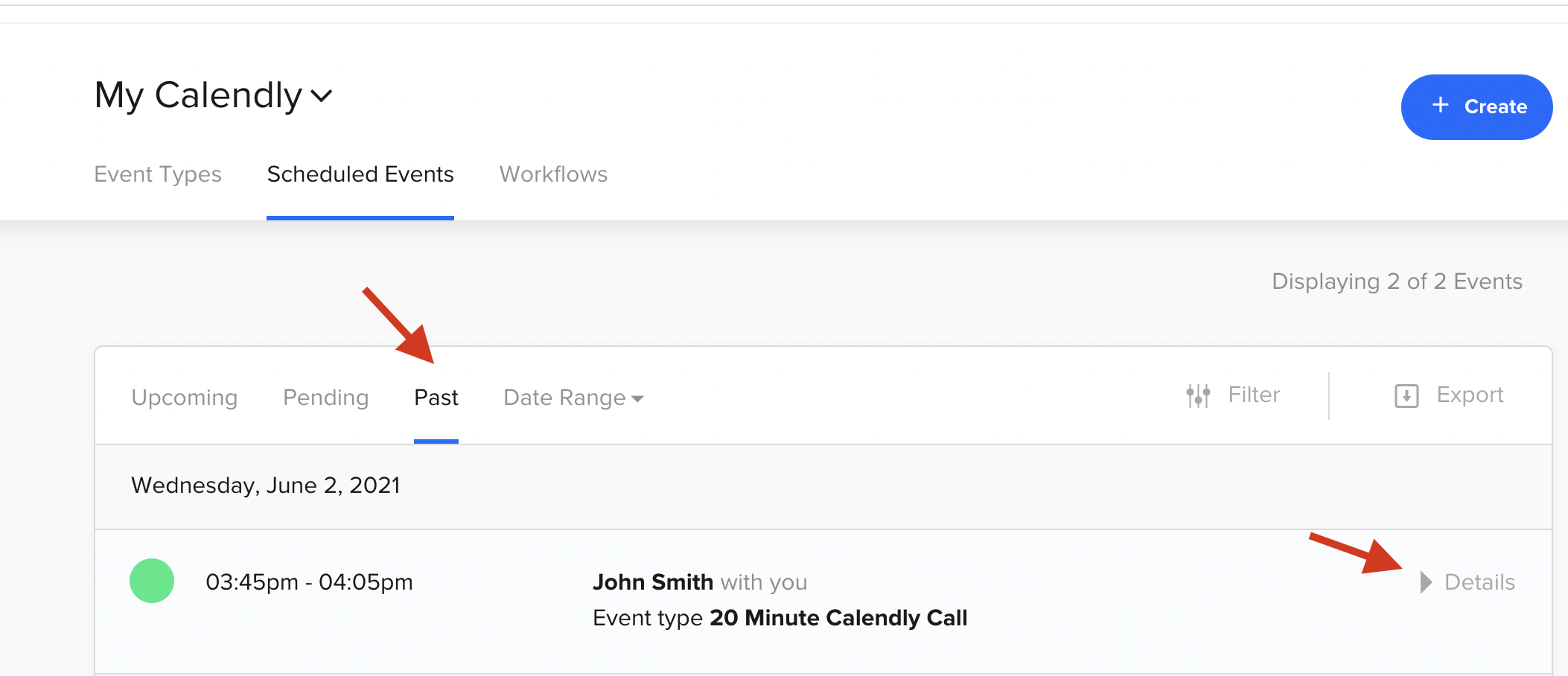Click the green event color circle
The width and height of the screenshot is (1568, 676).
point(152,581)
